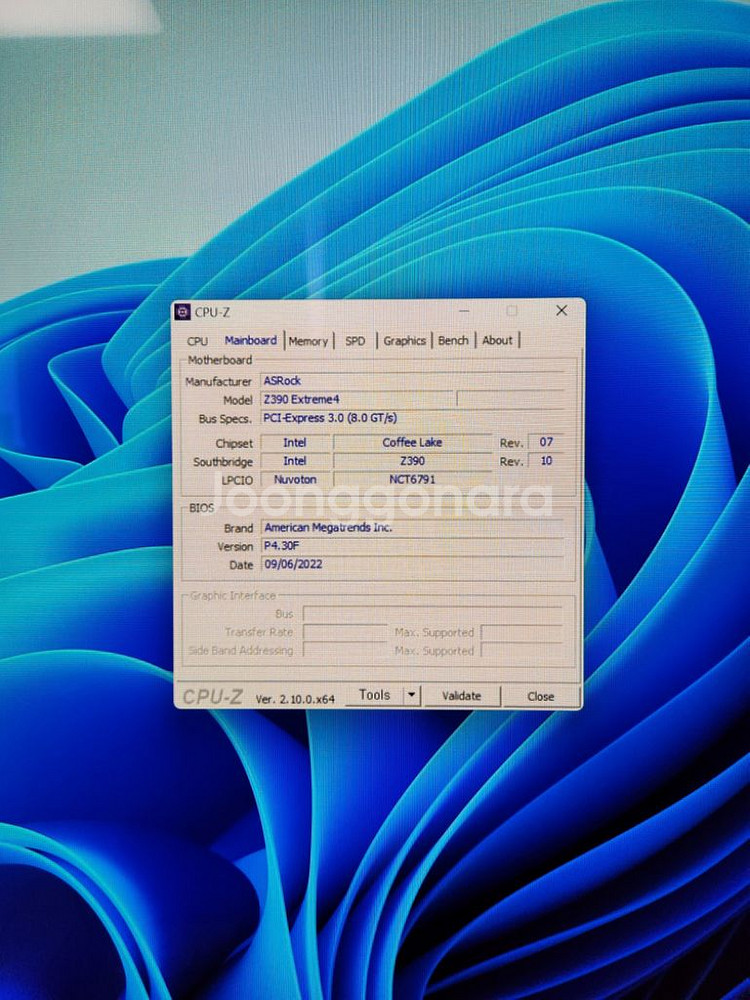Click the Tools button
The height and width of the screenshot is (1000, 750).
pos(374,695)
